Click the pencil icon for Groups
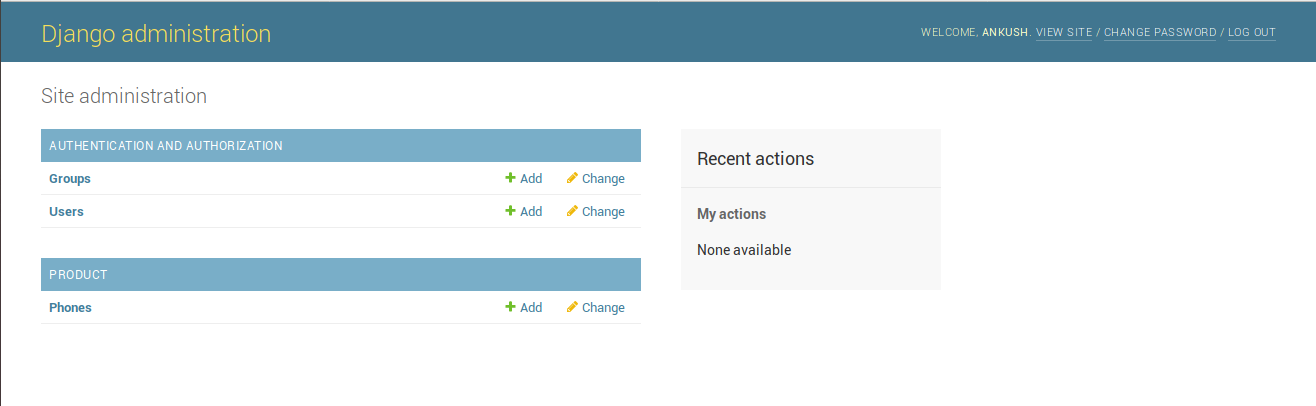The height and width of the screenshot is (406, 1316). click(x=572, y=178)
